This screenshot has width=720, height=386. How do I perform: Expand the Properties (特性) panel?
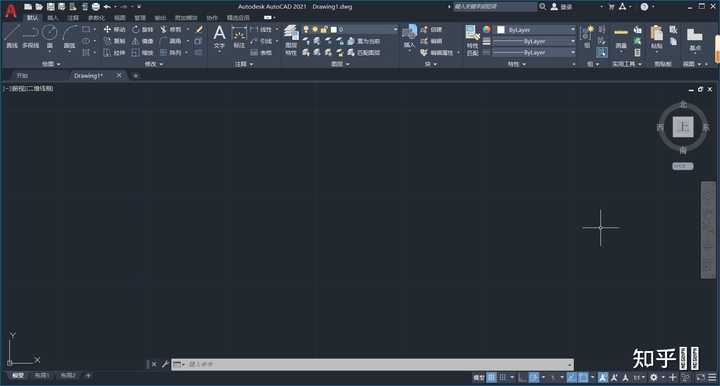(516, 64)
